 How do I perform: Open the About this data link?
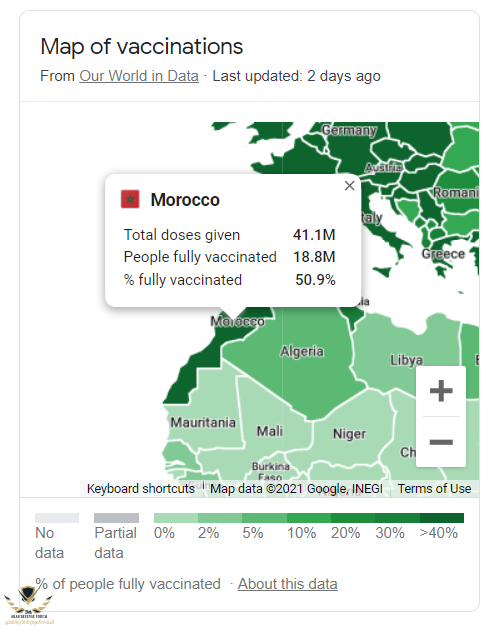click(288, 584)
